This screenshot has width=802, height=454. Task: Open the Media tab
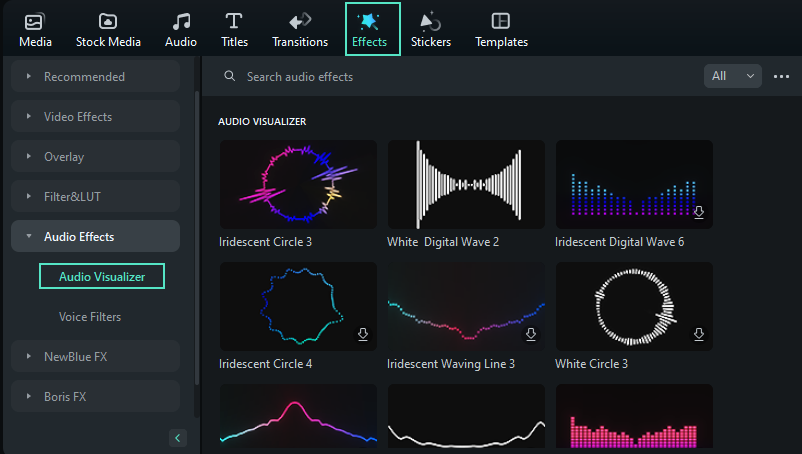[x=35, y=30]
